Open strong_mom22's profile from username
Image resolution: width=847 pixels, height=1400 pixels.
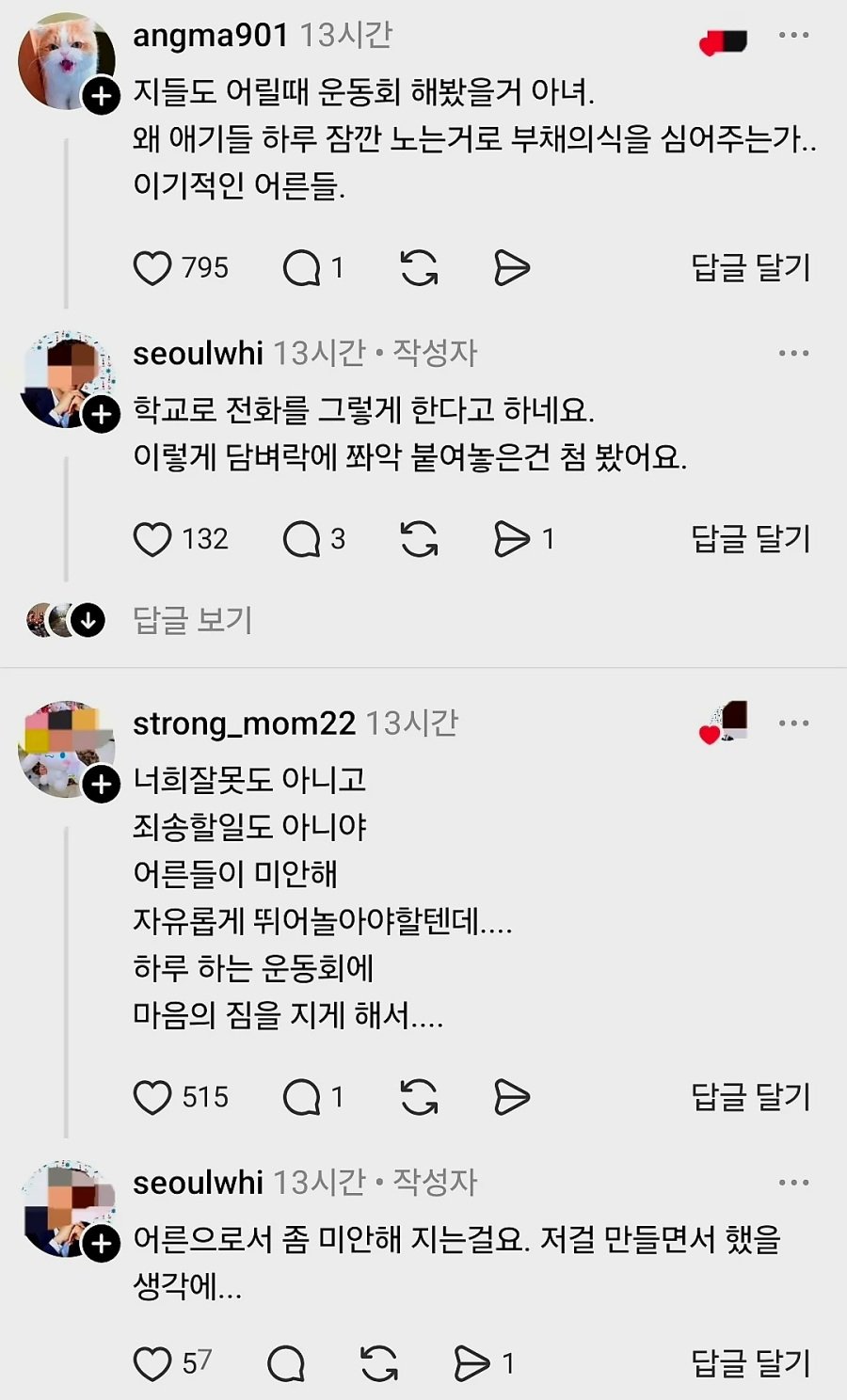point(244,724)
